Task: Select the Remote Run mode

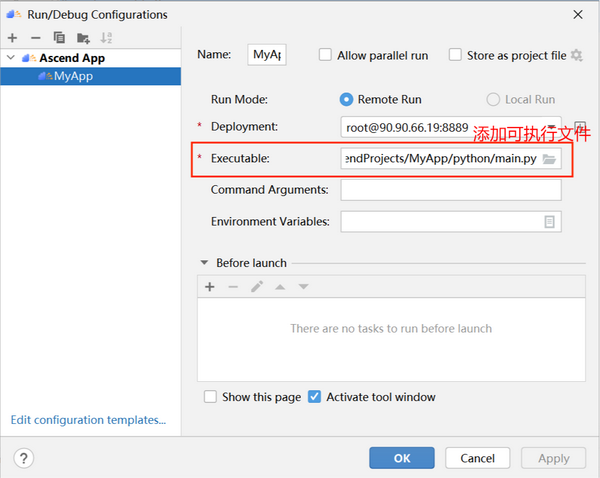Action: coord(347,99)
